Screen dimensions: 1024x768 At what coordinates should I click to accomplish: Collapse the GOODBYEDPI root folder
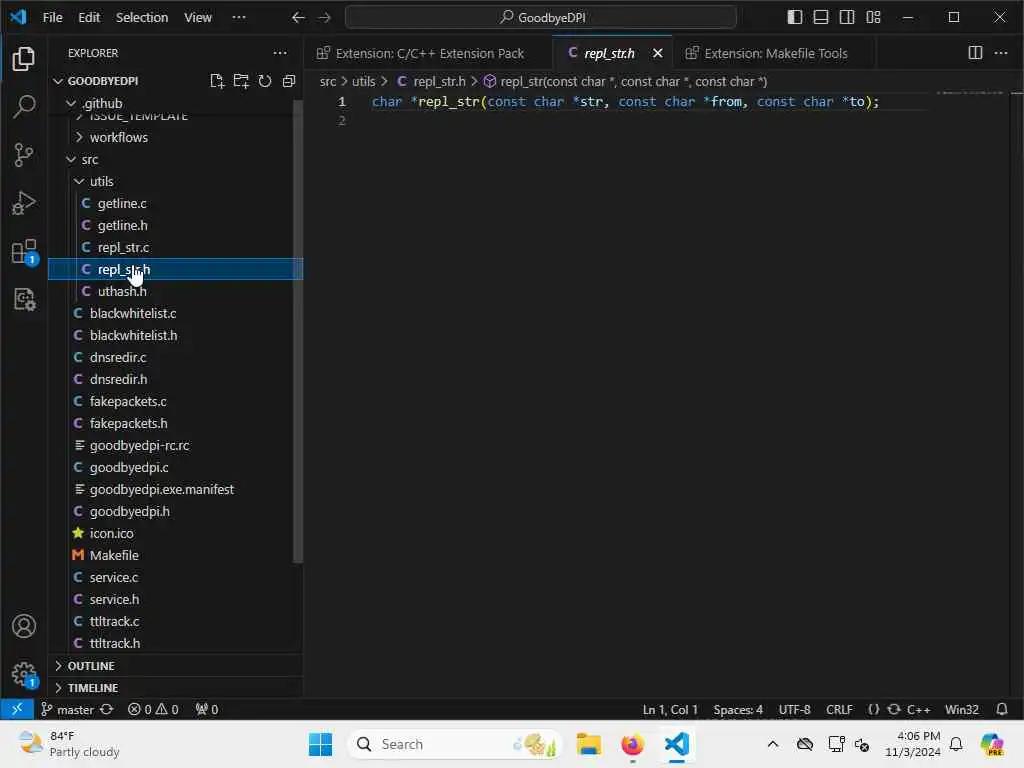[103, 81]
